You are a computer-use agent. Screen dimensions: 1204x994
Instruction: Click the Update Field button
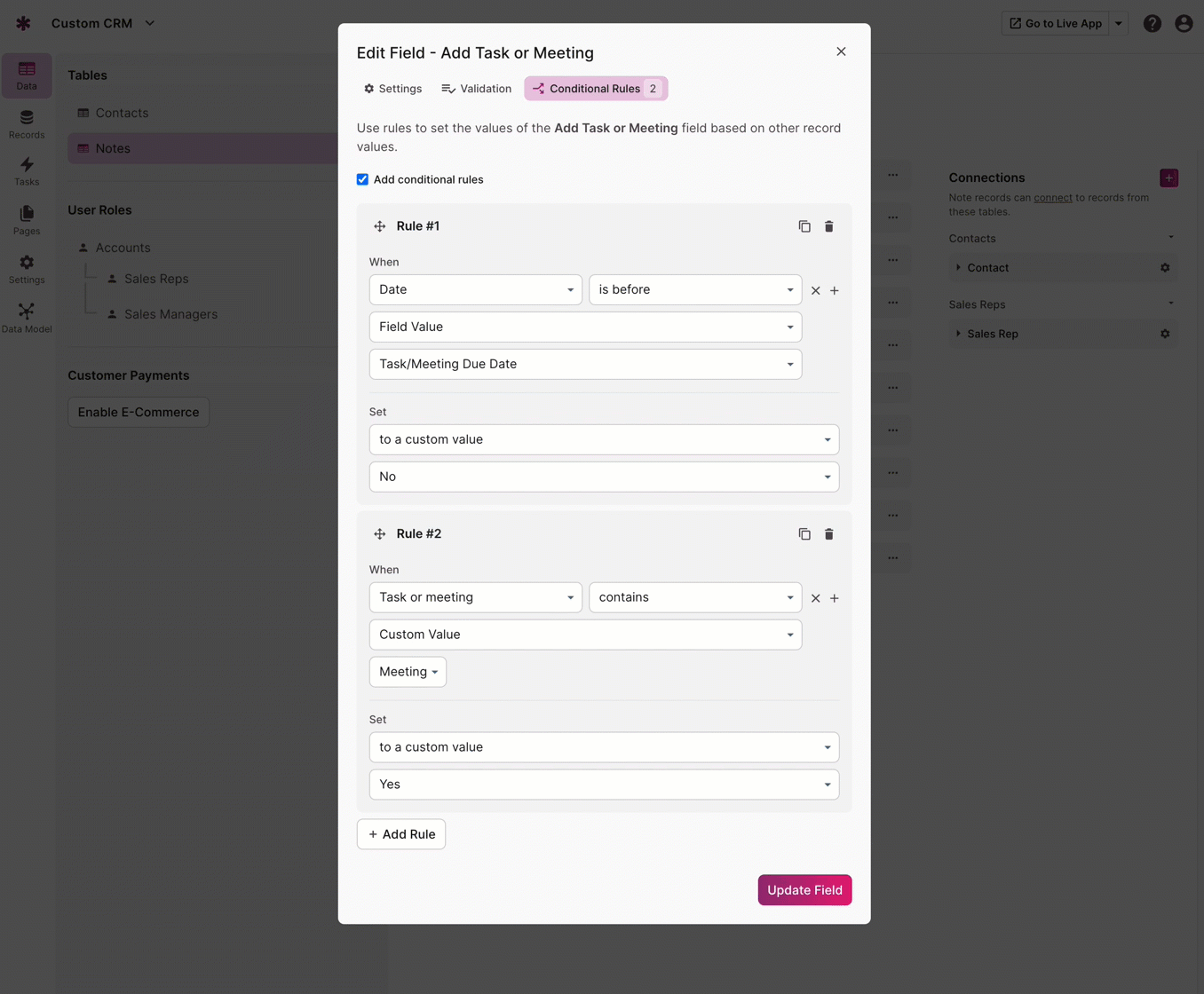[x=804, y=890]
